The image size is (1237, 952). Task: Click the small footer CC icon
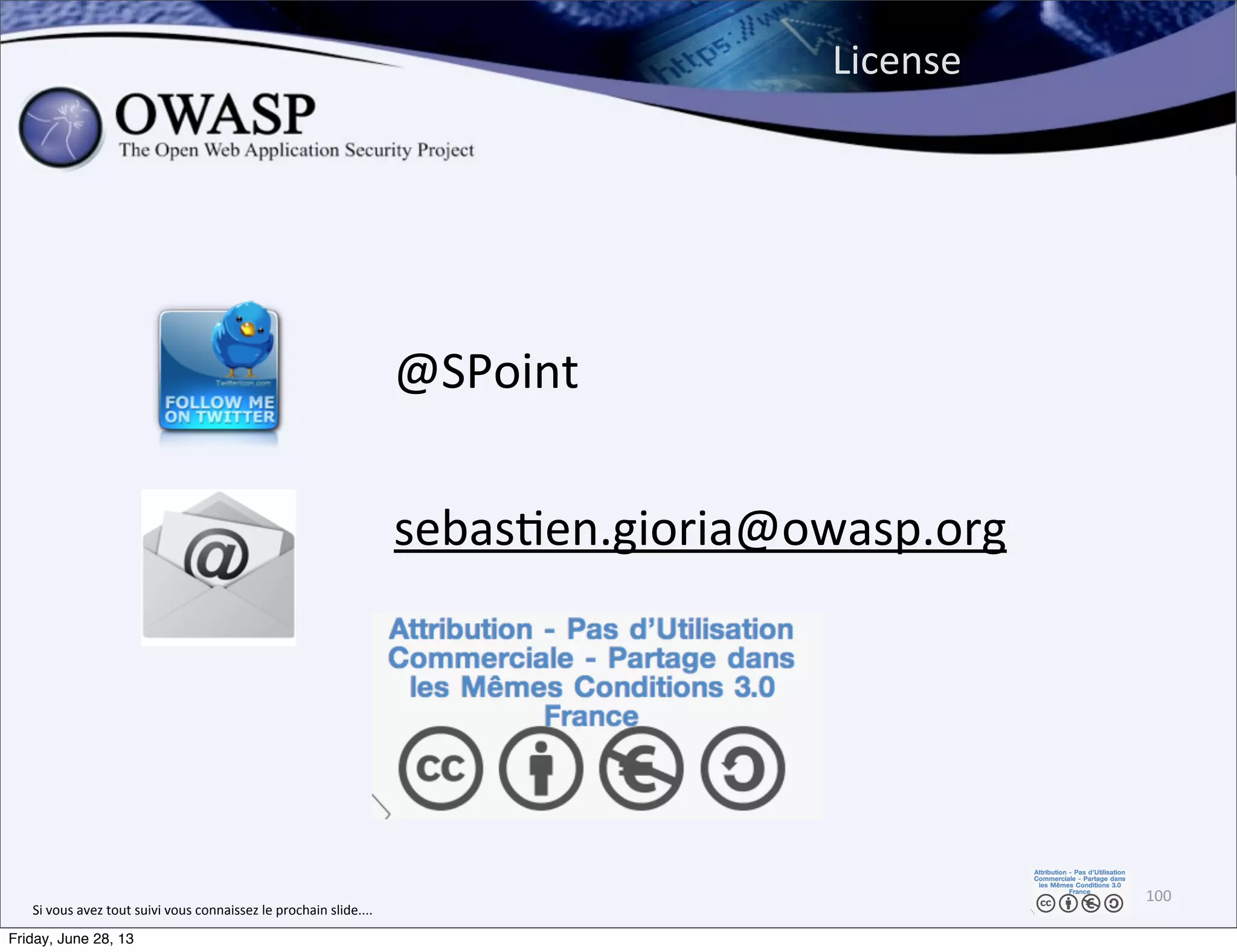1046,903
